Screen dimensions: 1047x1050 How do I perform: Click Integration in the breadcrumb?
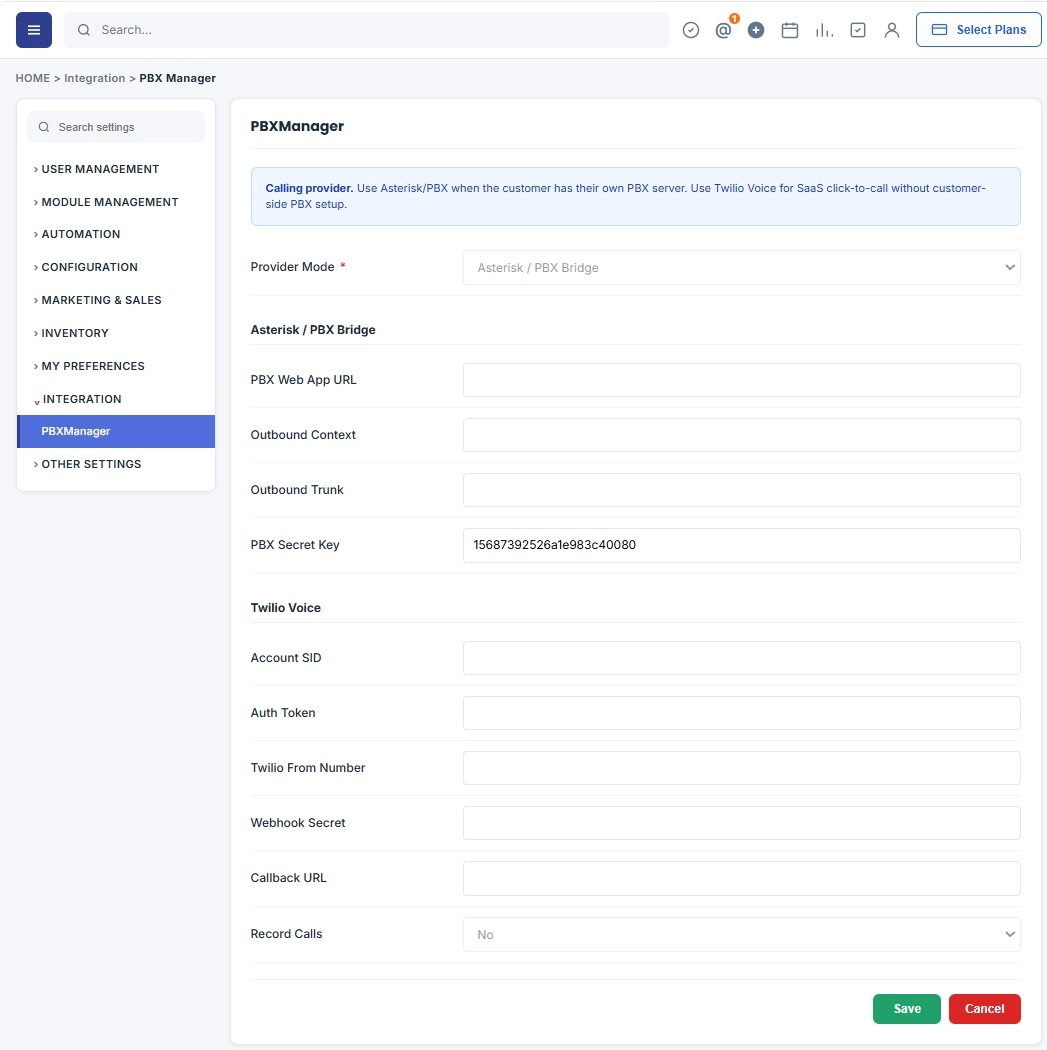point(94,78)
